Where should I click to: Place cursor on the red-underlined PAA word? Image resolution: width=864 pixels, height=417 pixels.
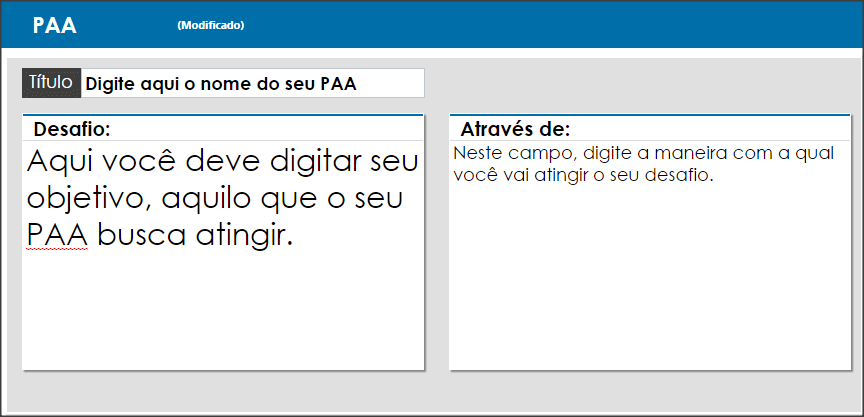click(x=57, y=236)
